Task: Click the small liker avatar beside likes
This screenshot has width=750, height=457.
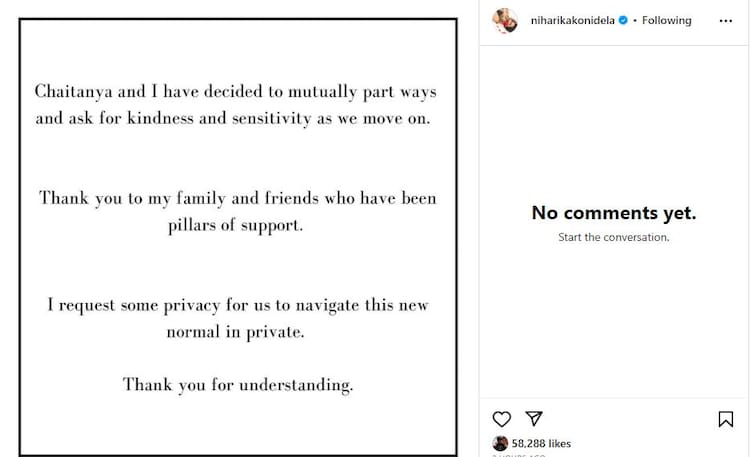Action: coord(500,443)
